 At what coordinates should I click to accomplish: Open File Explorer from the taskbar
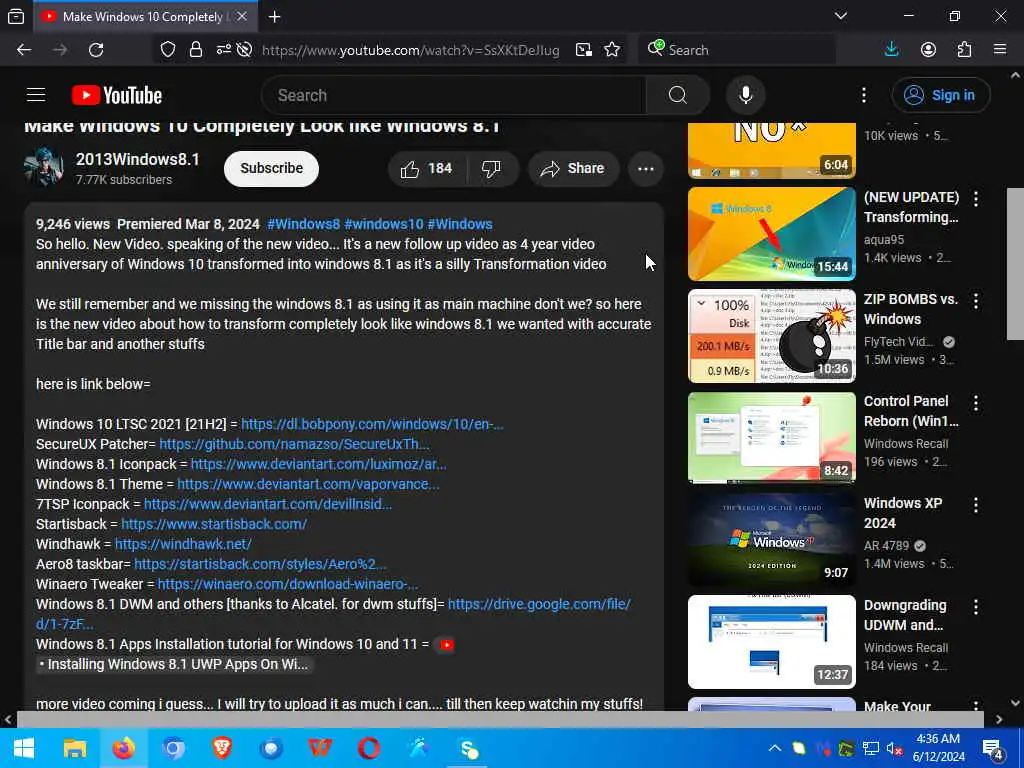pos(74,748)
